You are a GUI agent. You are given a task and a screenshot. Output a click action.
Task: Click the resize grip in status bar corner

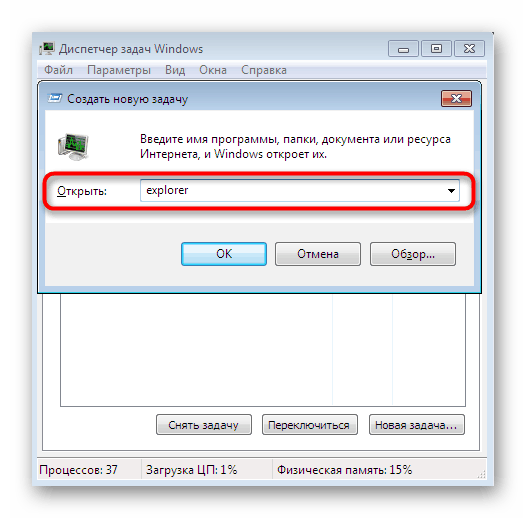pyautogui.click(x=482, y=474)
